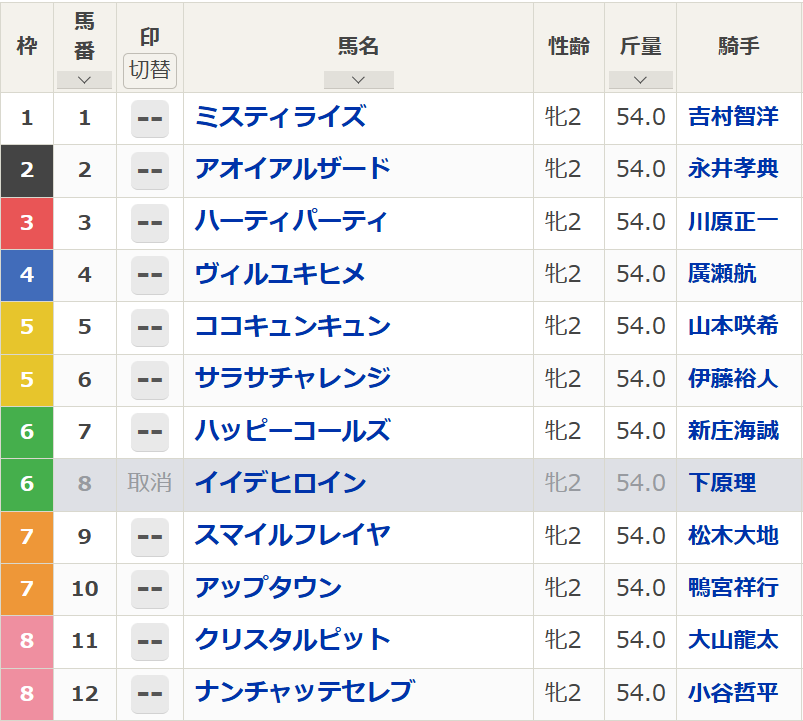This screenshot has height=721, width=803.
Task: Choose a mark for ナンチャッテセレブ
Action: [150, 694]
